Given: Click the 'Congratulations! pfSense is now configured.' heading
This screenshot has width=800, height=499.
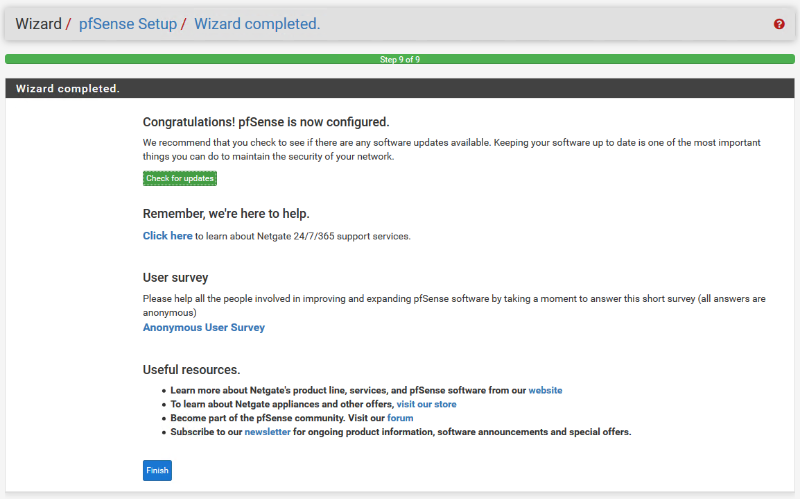Looking at the screenshot, I should (265, 122).
